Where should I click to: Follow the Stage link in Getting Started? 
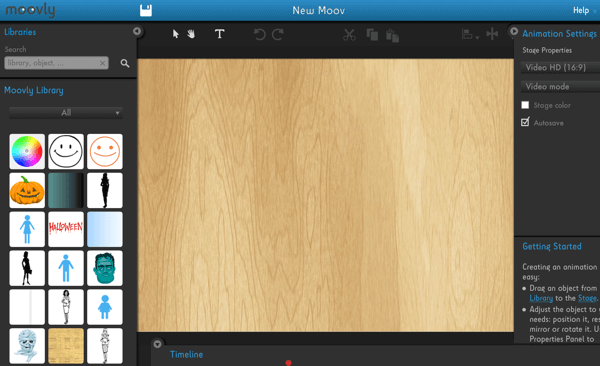pyautogui.click(x=587, y=298)
